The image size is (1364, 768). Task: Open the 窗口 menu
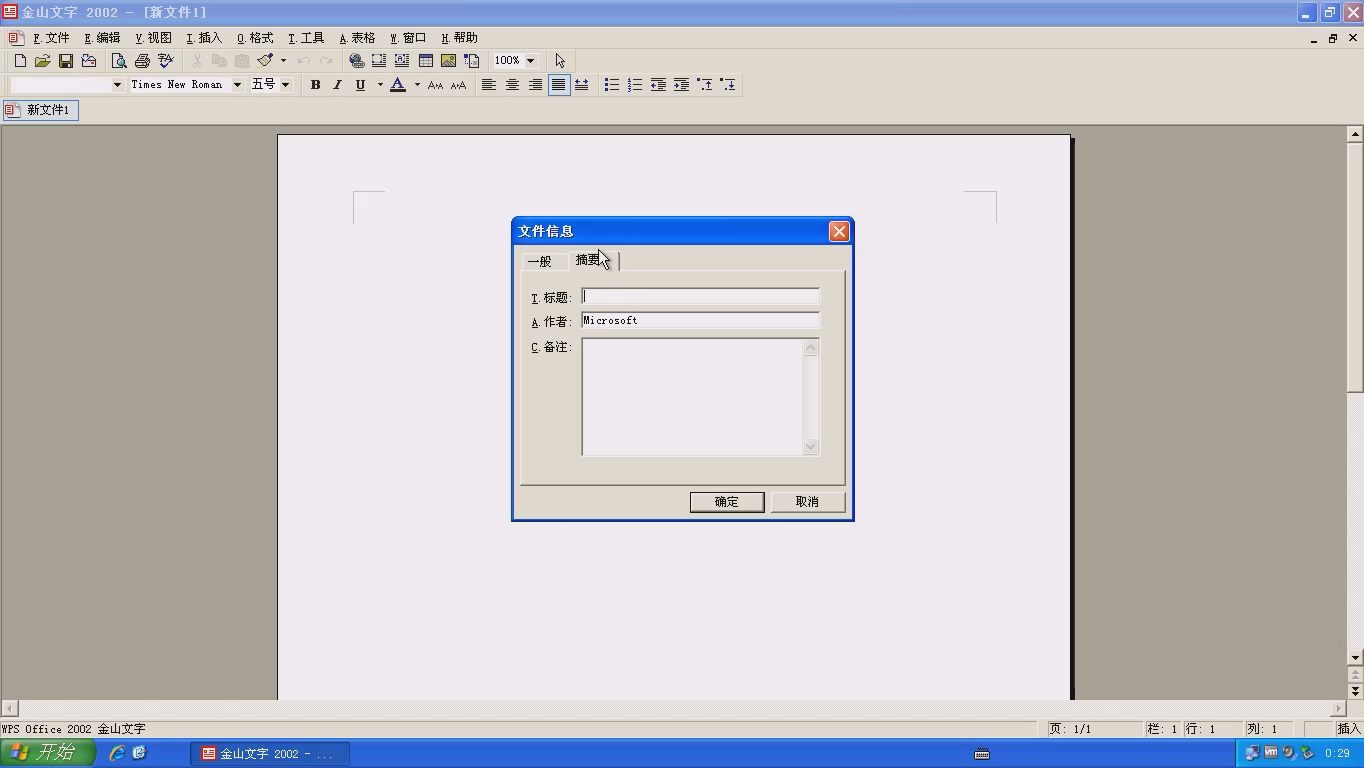408,38
